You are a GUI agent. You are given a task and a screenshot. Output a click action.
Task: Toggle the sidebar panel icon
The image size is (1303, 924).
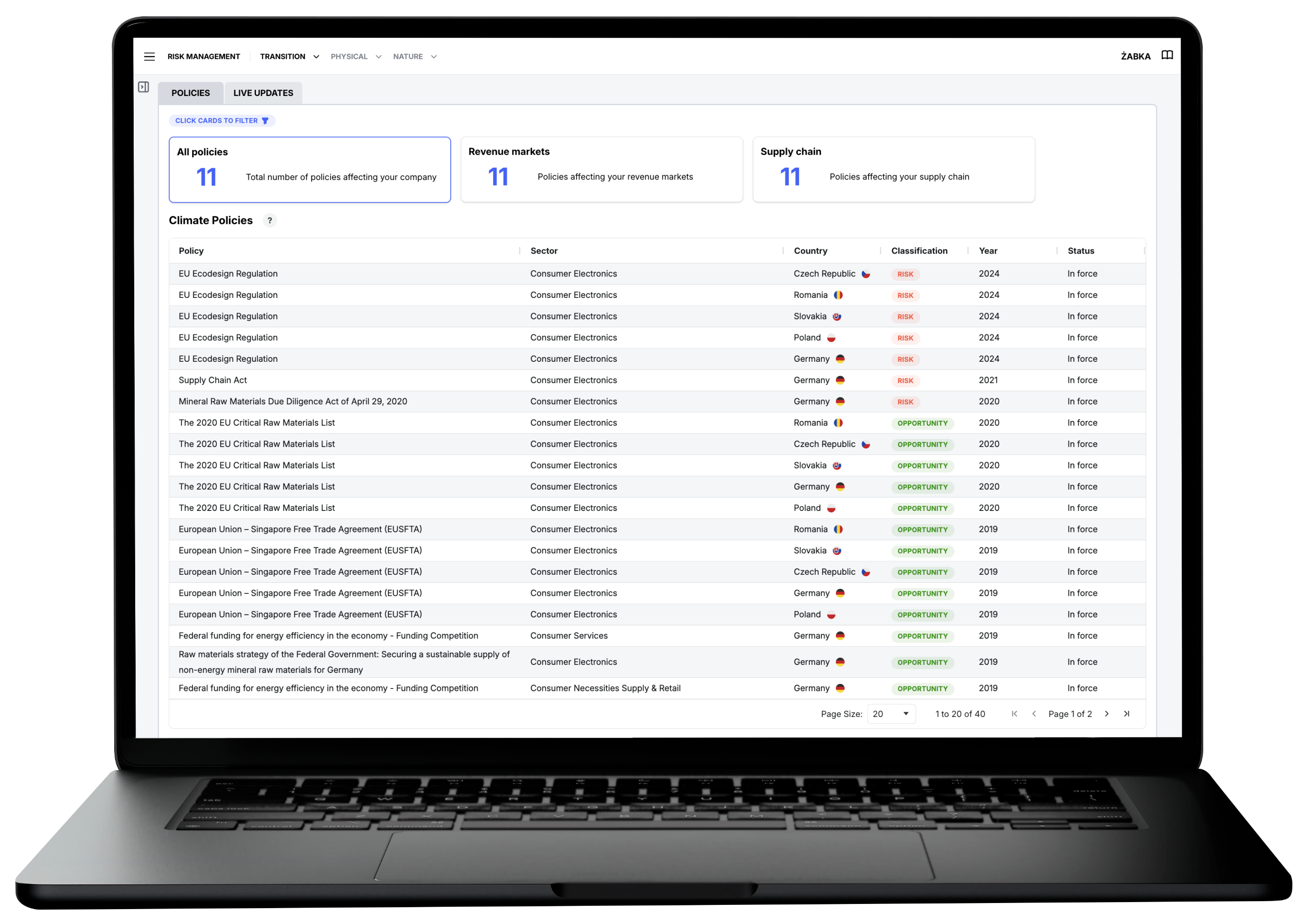pyautogui.click(x=144, y=87)
